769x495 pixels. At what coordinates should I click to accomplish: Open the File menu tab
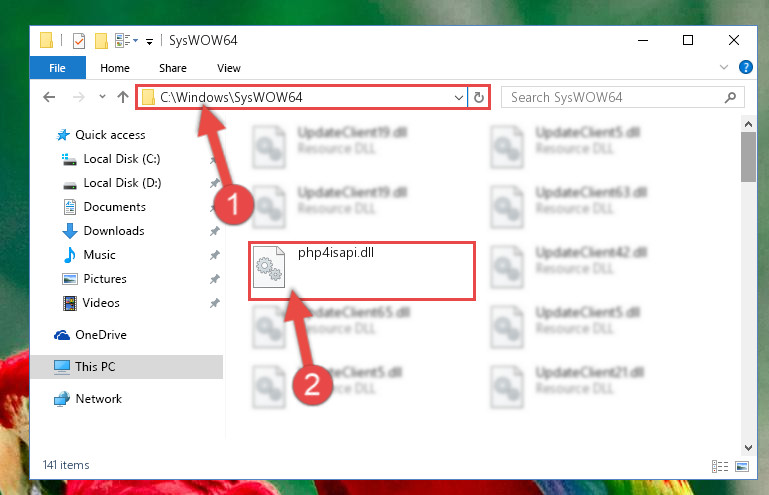57,68
